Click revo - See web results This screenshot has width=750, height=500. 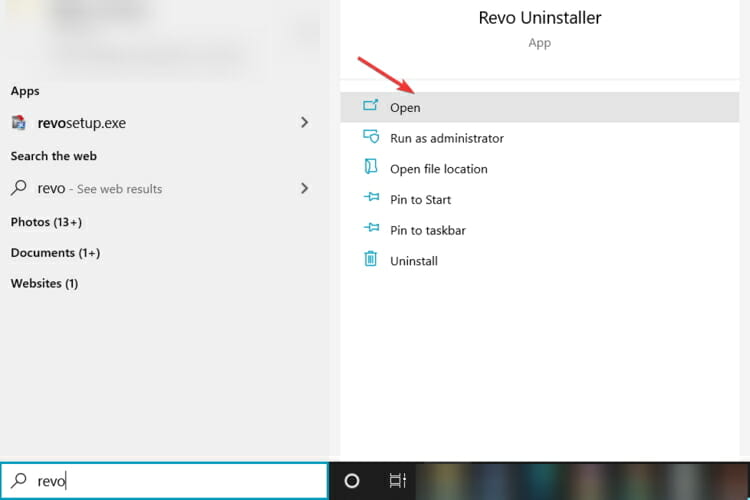(99, 189)
